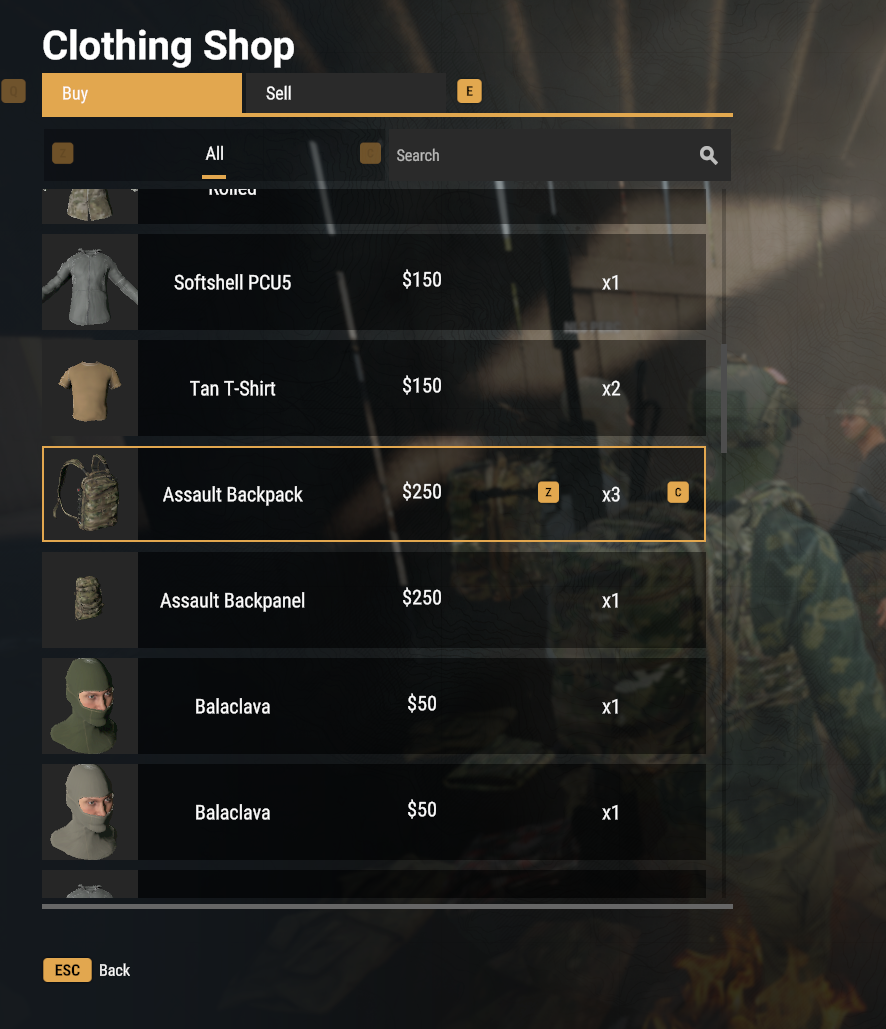This screenshot has height=1029, width=886.
Task: Click the search magnifier icon
Action: coord(708,156)
